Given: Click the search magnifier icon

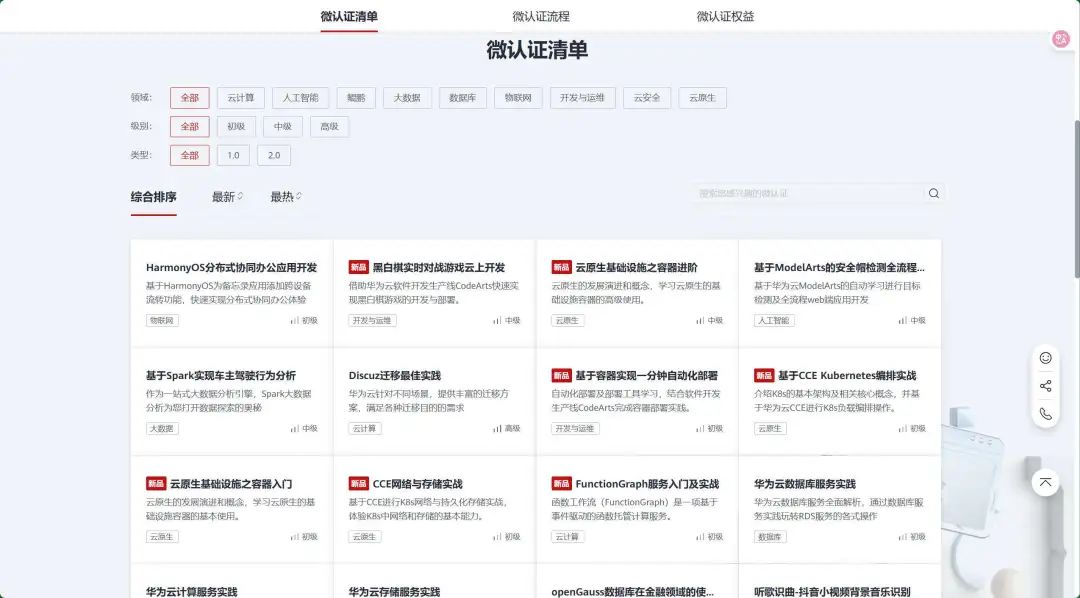Looking at the screenshot, I should coord(934,194).
